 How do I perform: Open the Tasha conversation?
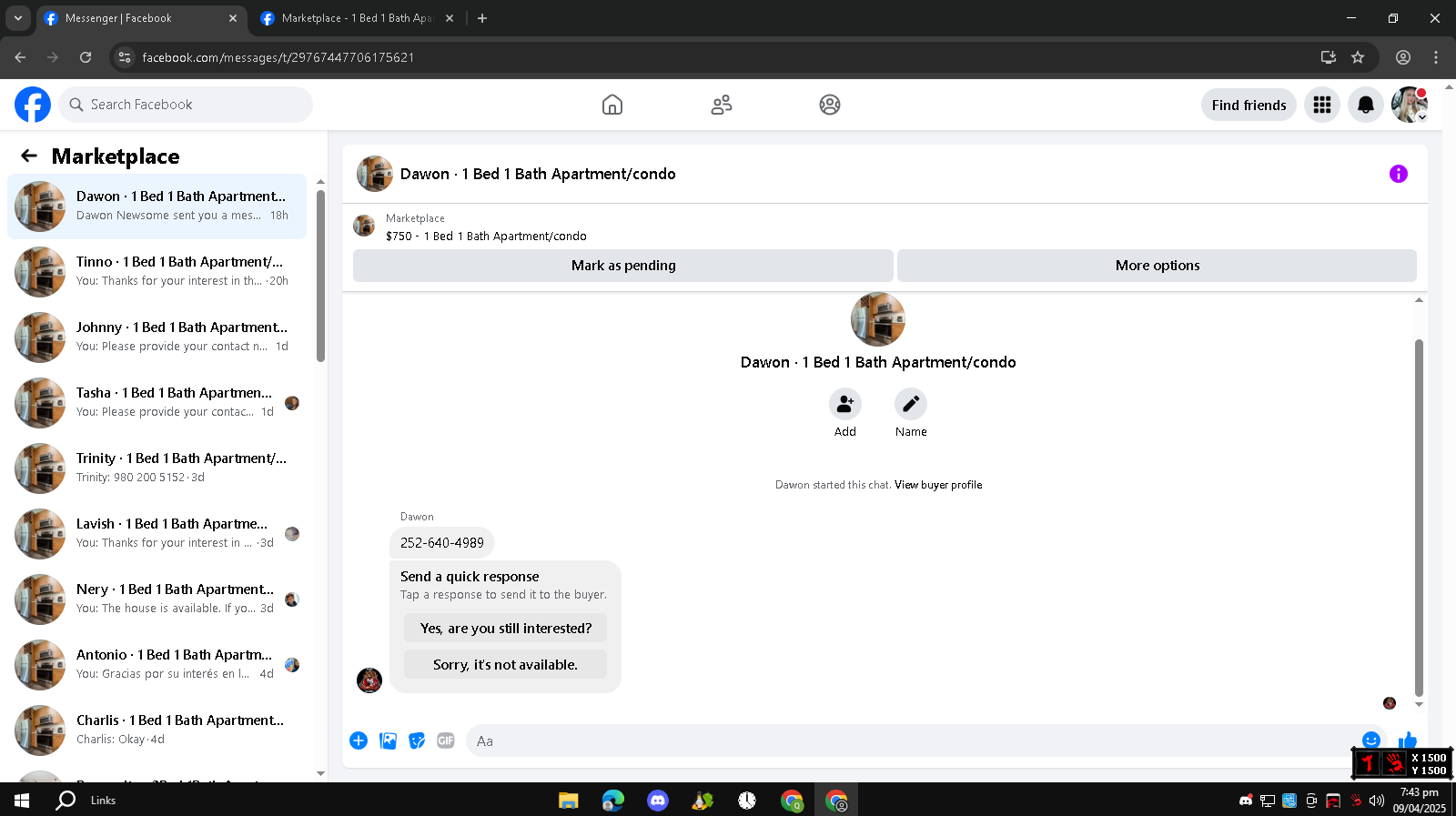tap(157, 403)
